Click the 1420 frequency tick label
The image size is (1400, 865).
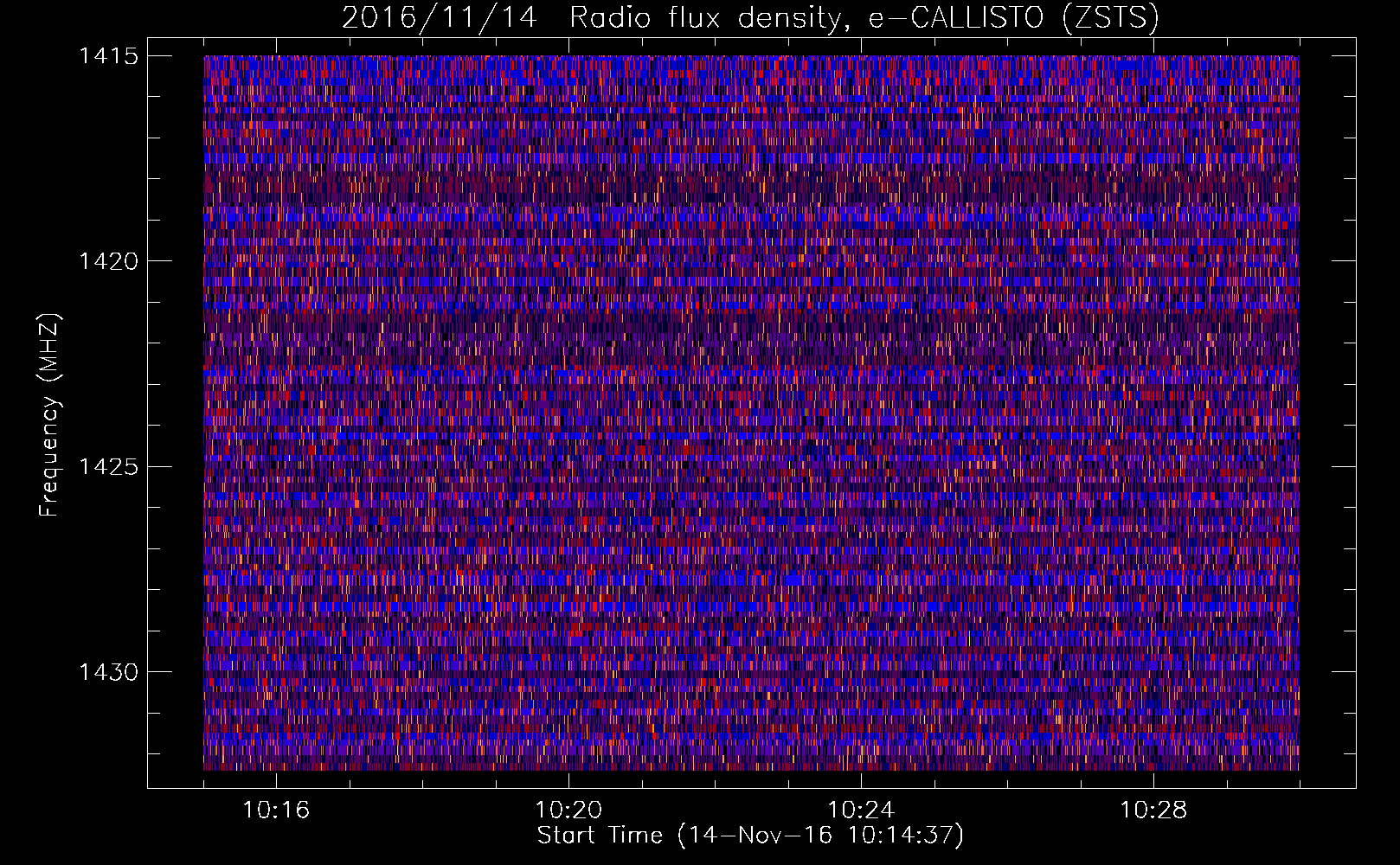108,261
